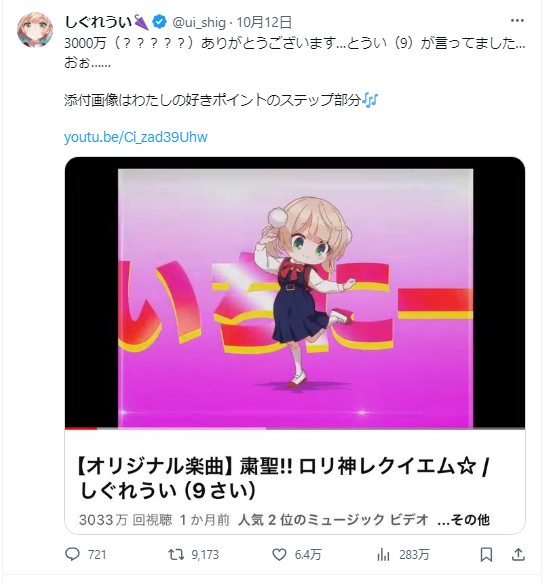Click the 283万 view count
The image size is (557, 583).
(414, 555)
